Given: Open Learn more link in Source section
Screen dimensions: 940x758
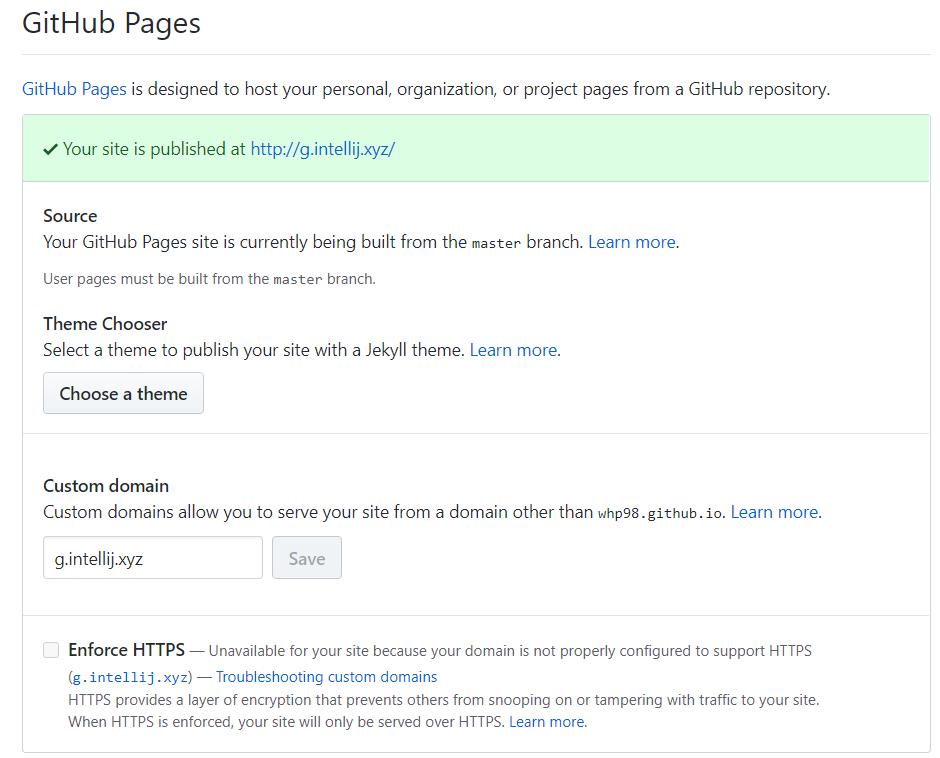Looking at the screenshot, I should coord(632,242).
